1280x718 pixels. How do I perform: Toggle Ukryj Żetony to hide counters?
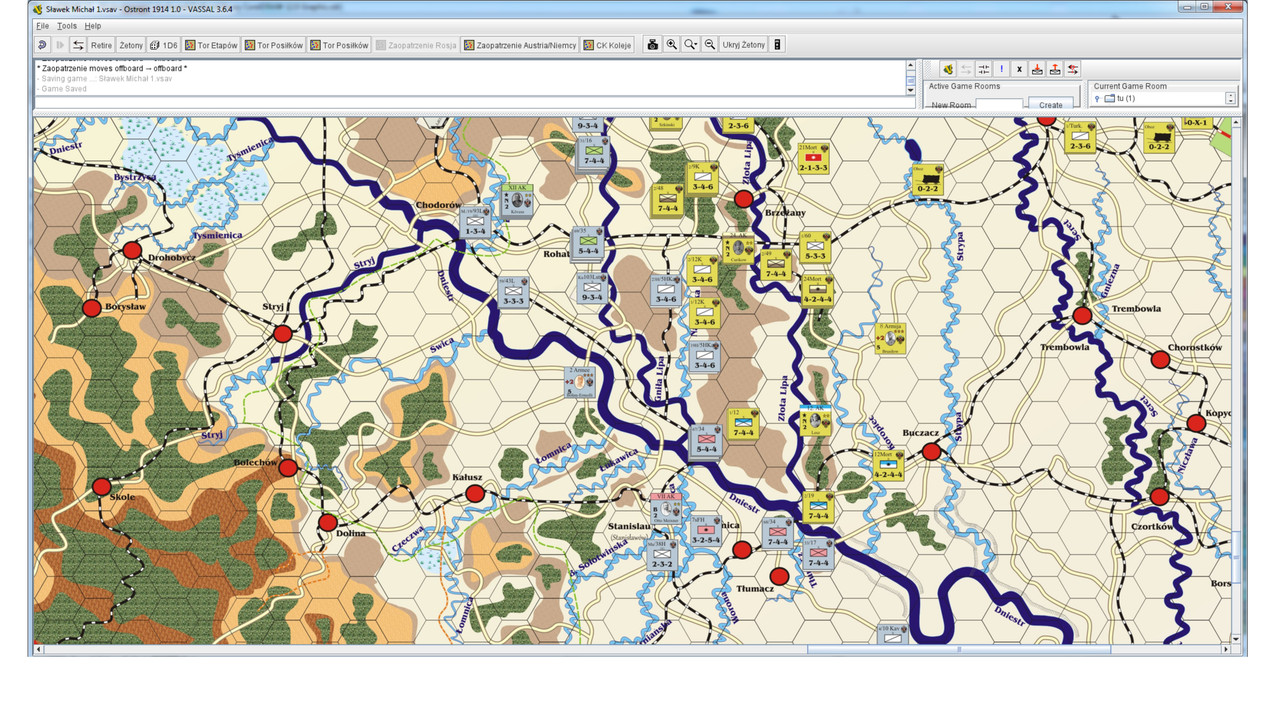click(743, 45)
